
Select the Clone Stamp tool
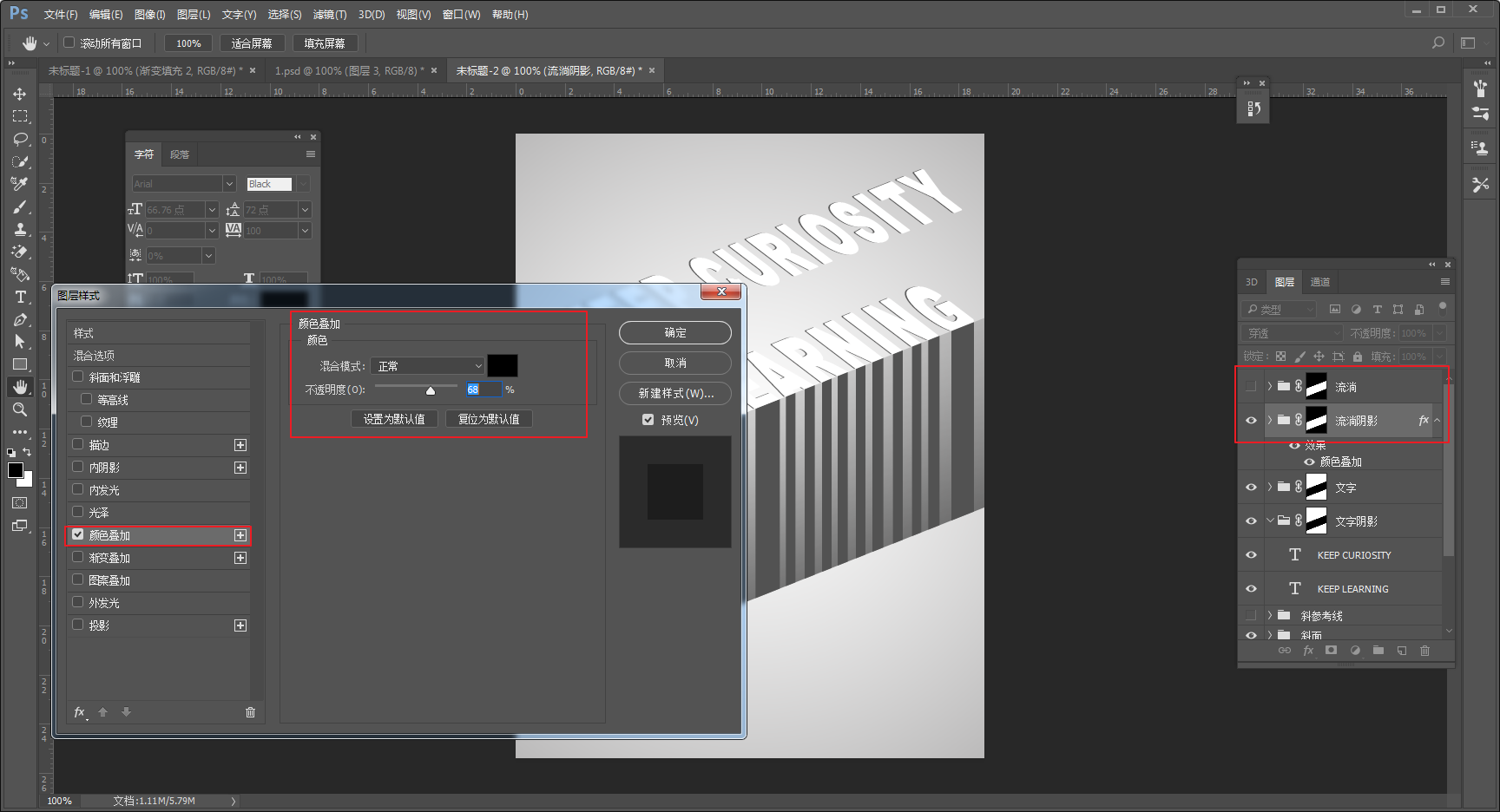(20, 229)
